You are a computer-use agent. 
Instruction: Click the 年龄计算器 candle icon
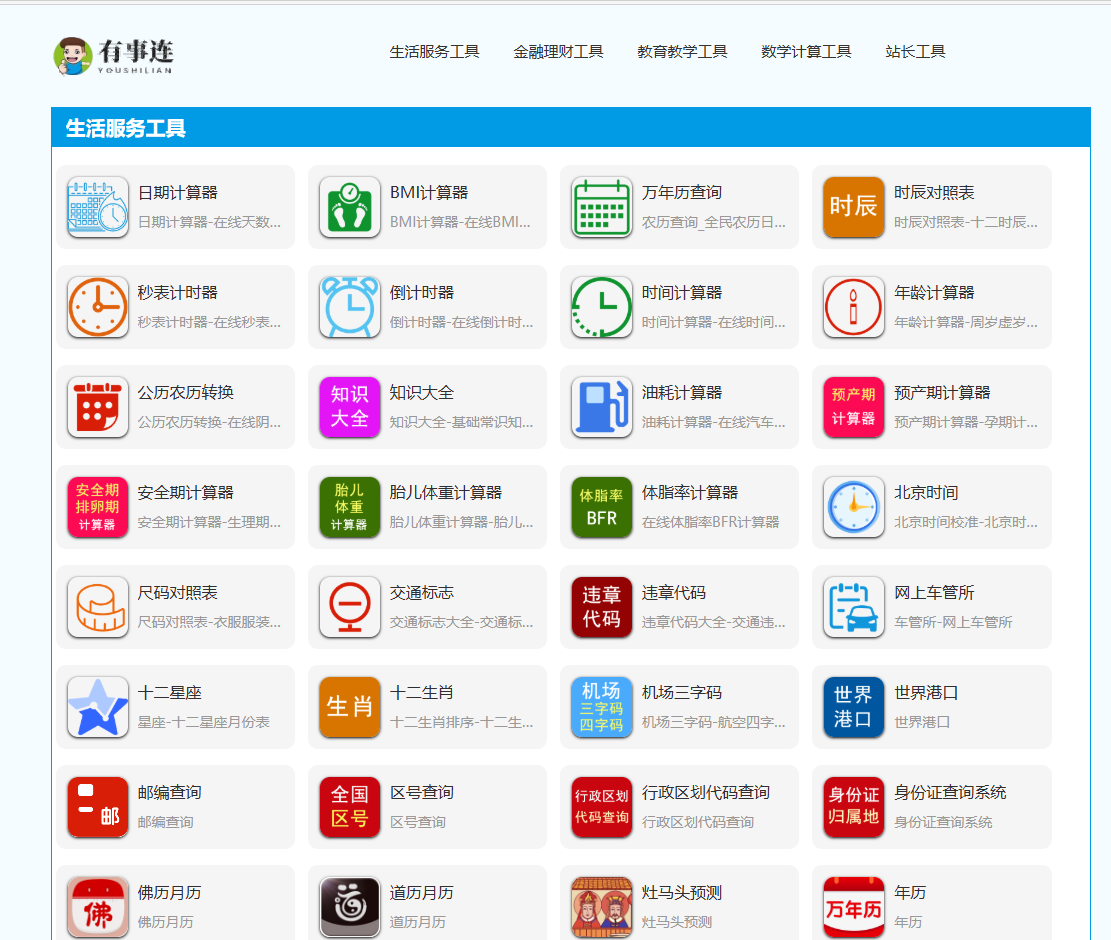pos(853,307)
